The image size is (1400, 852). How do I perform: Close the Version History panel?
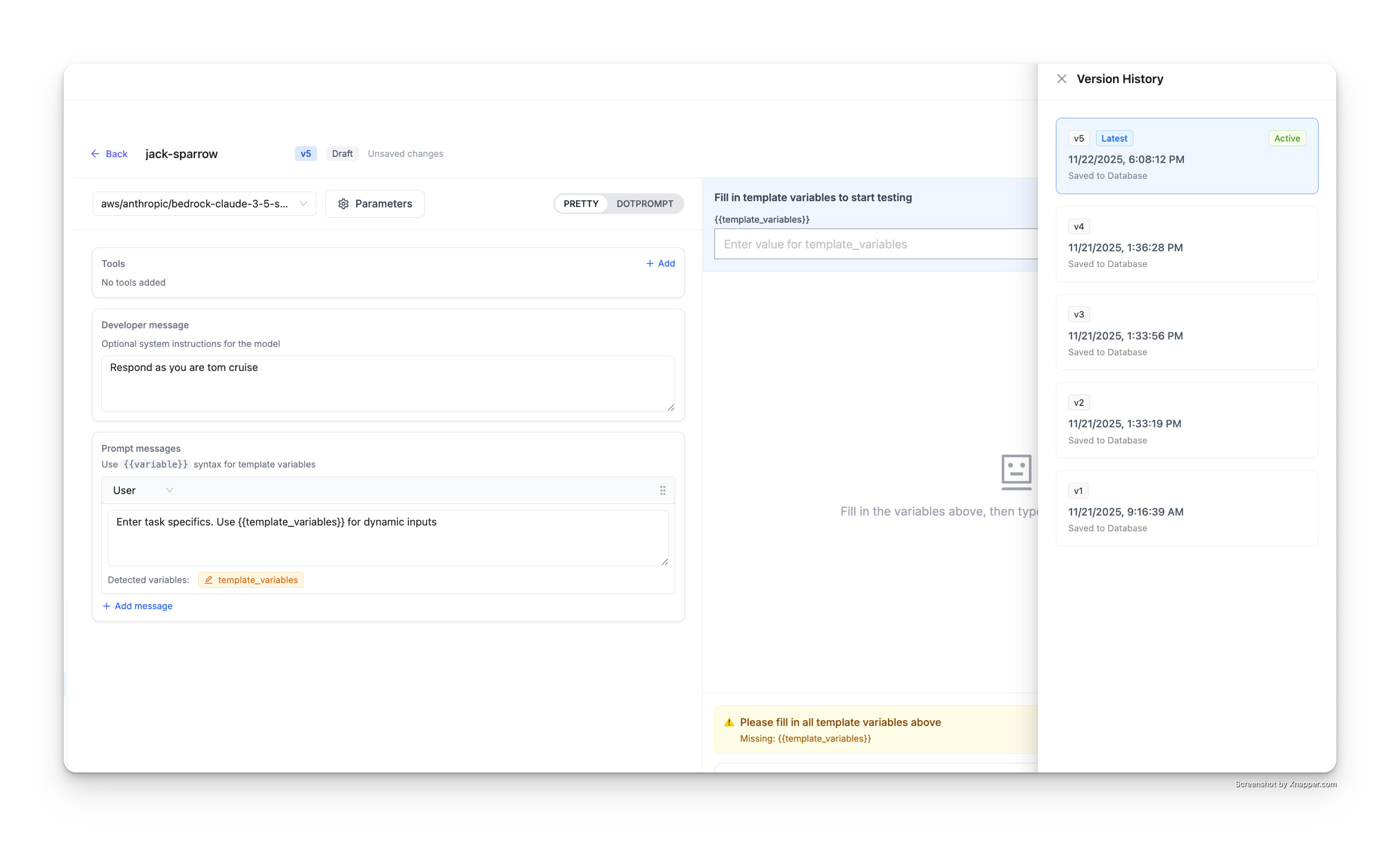click(x=1061, y=79)
